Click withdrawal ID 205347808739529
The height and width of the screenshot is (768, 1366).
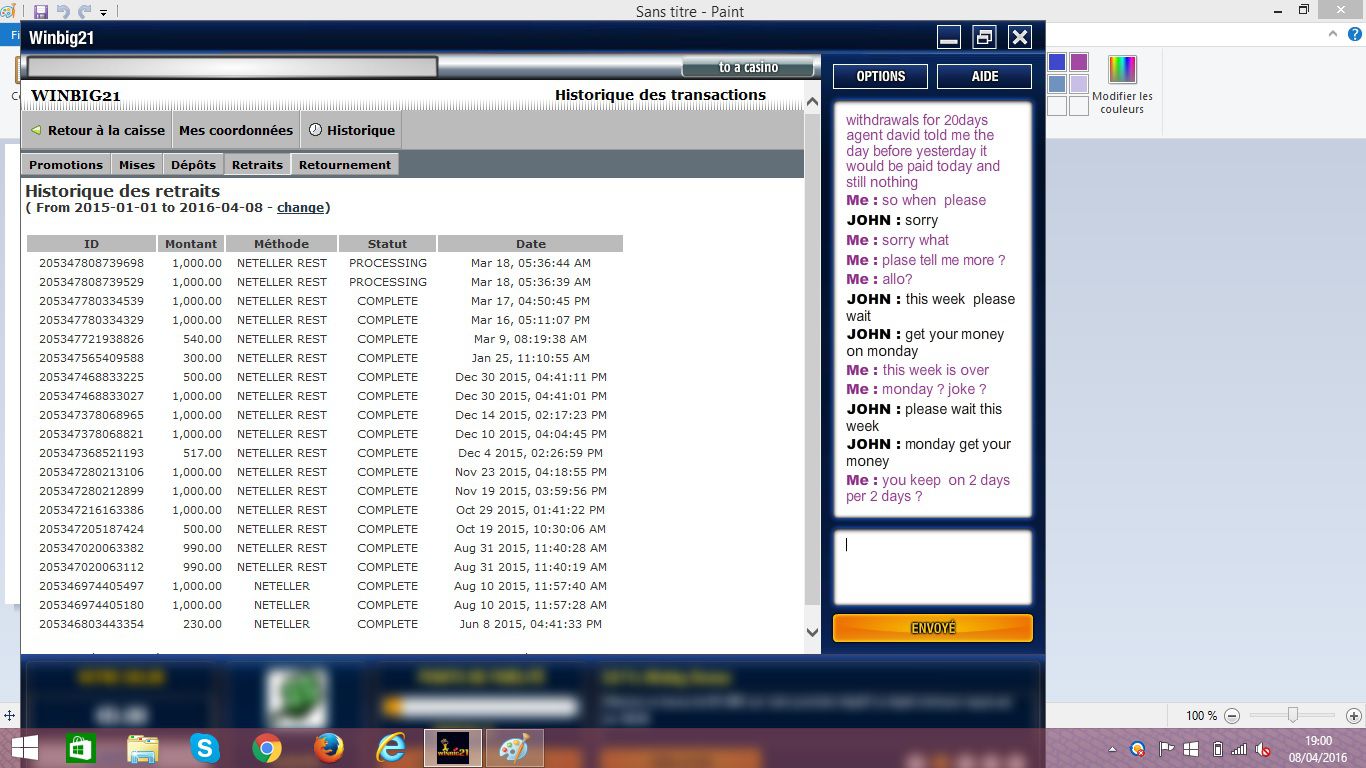(91, 282)
